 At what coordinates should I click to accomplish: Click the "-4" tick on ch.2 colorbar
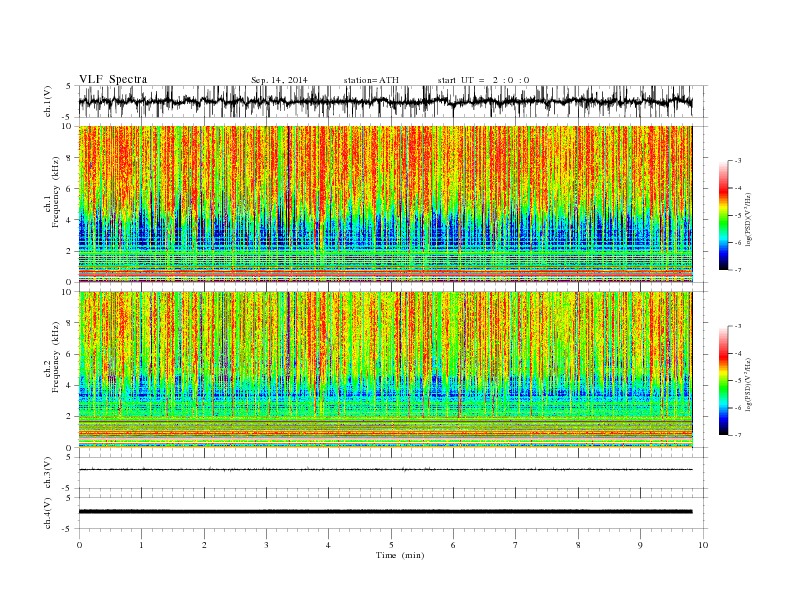(738, 353)
